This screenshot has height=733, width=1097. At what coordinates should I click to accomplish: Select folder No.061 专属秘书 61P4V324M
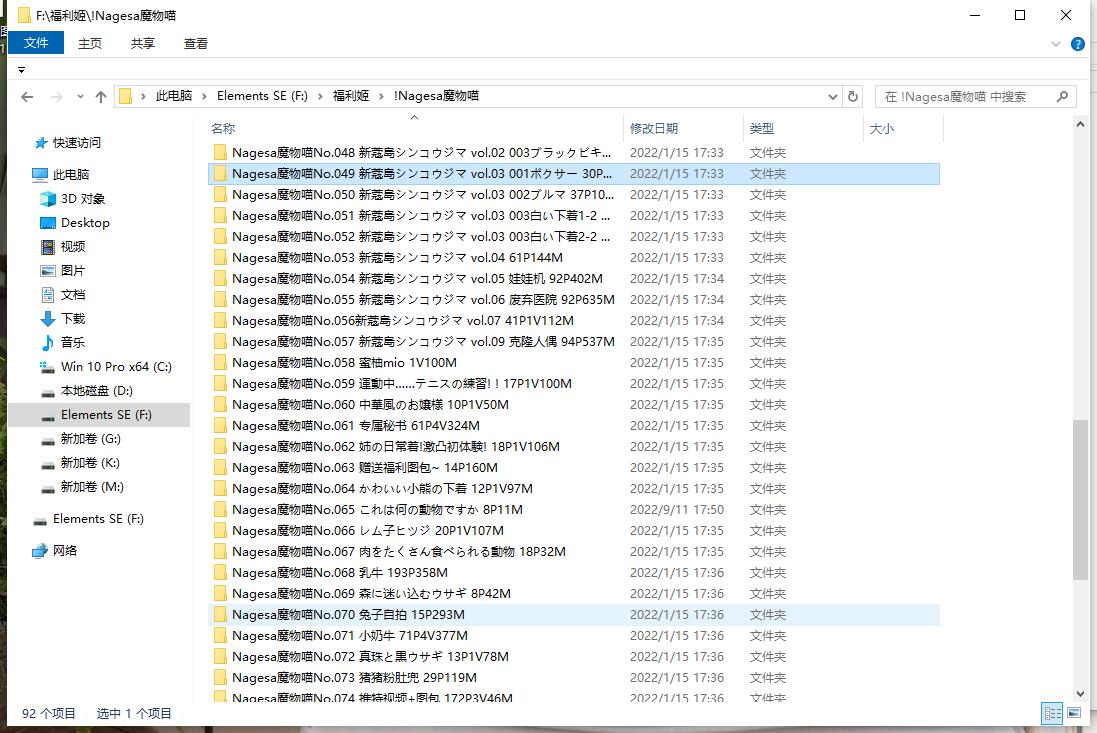pyautogui.click(x=574, y=425)
